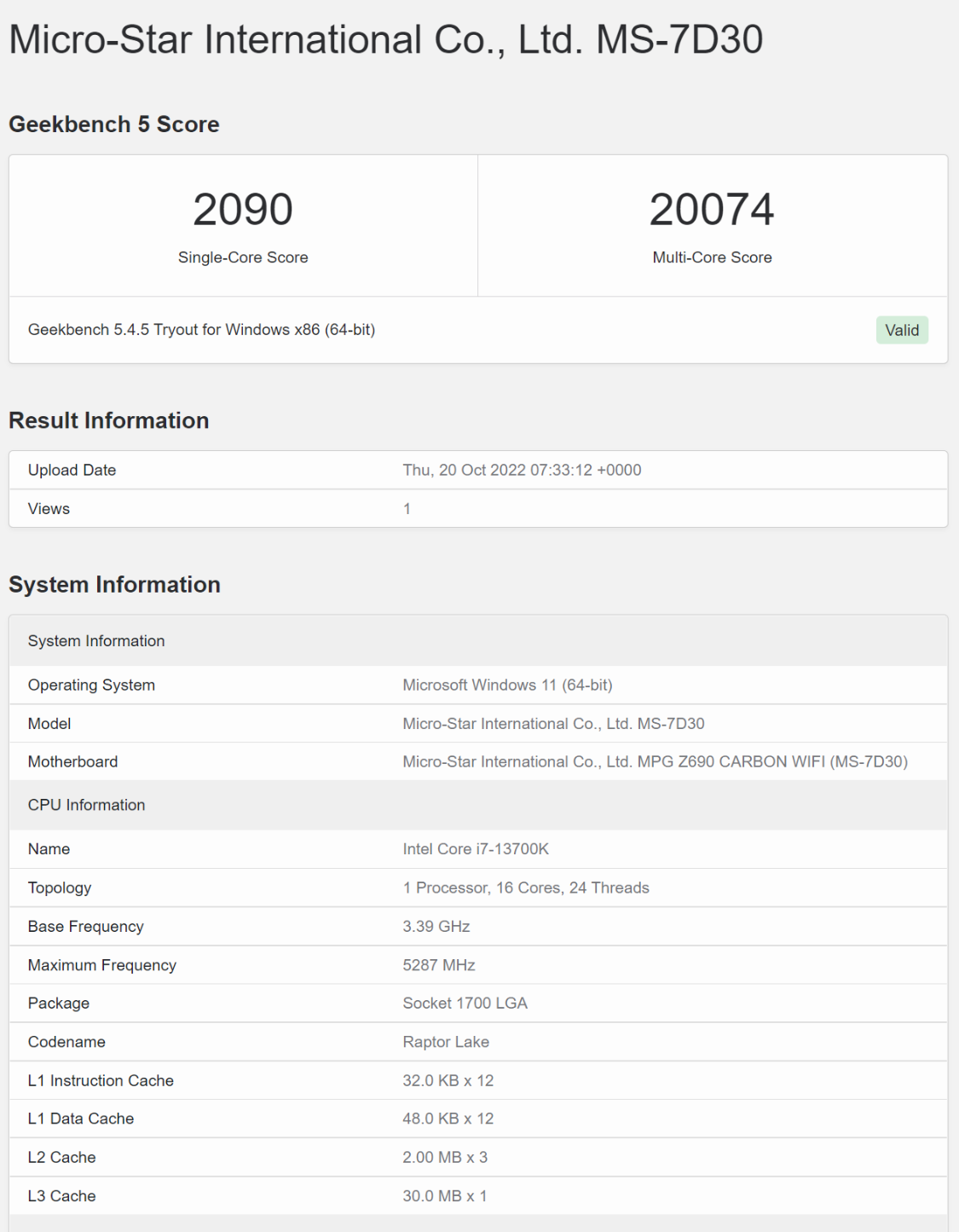959x1232 pixels.
Task: Click the single-core score 2090
Action: (243, 210)
